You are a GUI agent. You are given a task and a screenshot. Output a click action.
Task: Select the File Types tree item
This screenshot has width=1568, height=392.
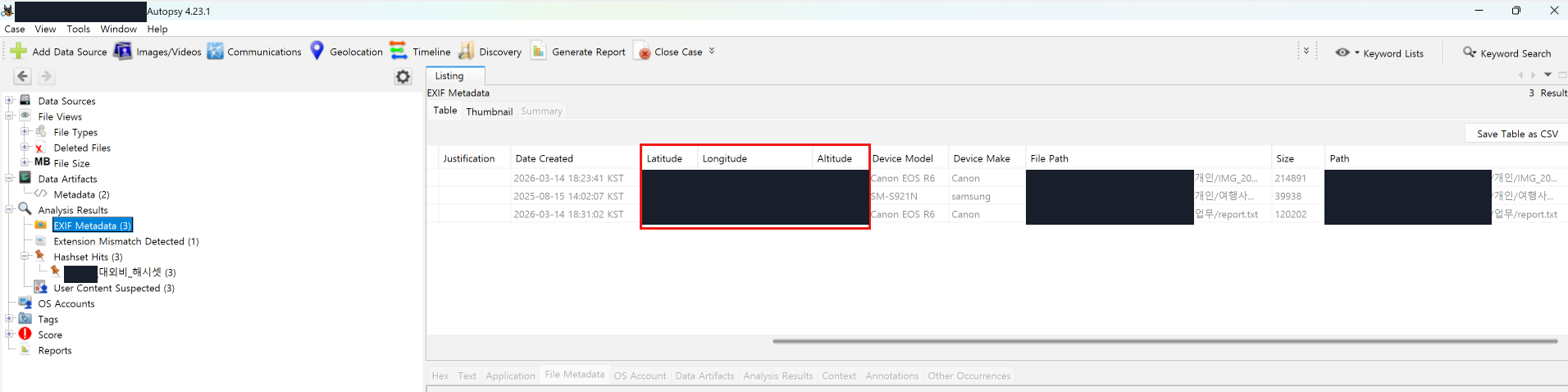(75, 132)
